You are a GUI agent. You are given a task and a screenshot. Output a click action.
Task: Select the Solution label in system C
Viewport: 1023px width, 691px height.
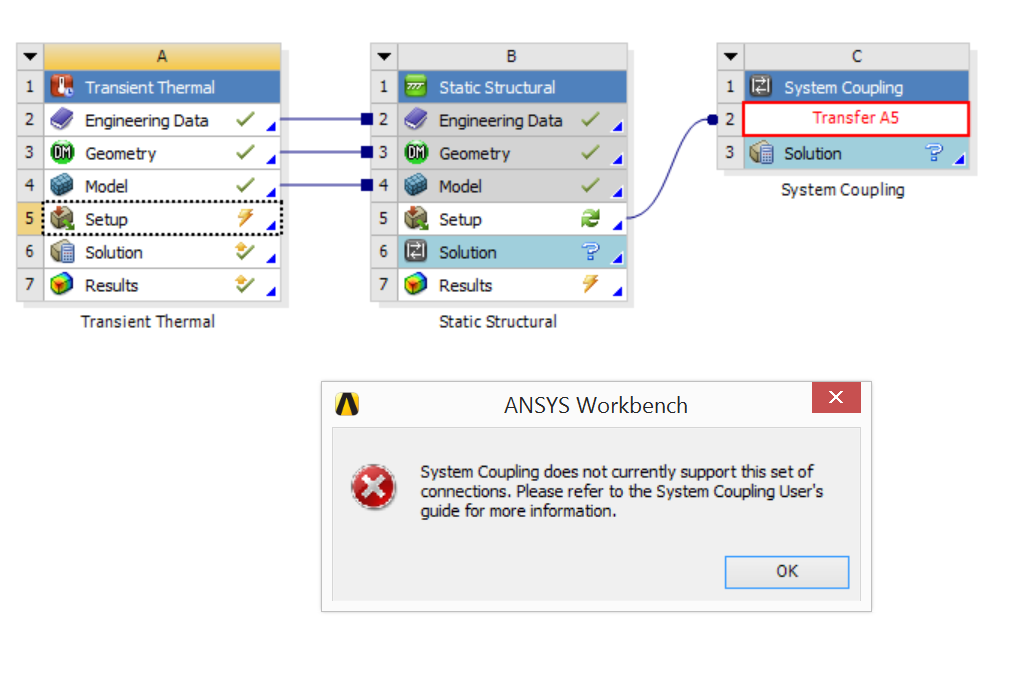(813, 153)
